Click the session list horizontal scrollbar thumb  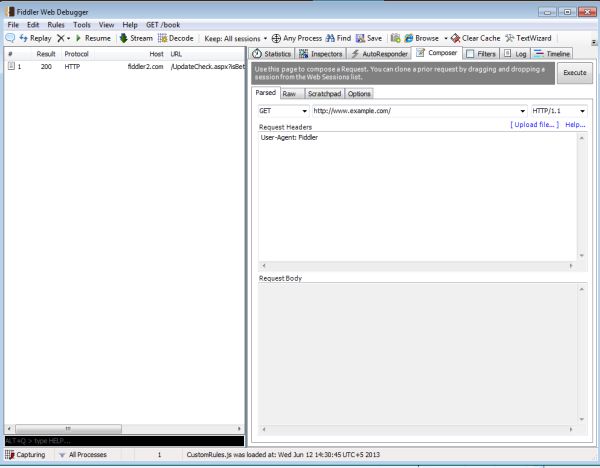[x=68, y=429]
